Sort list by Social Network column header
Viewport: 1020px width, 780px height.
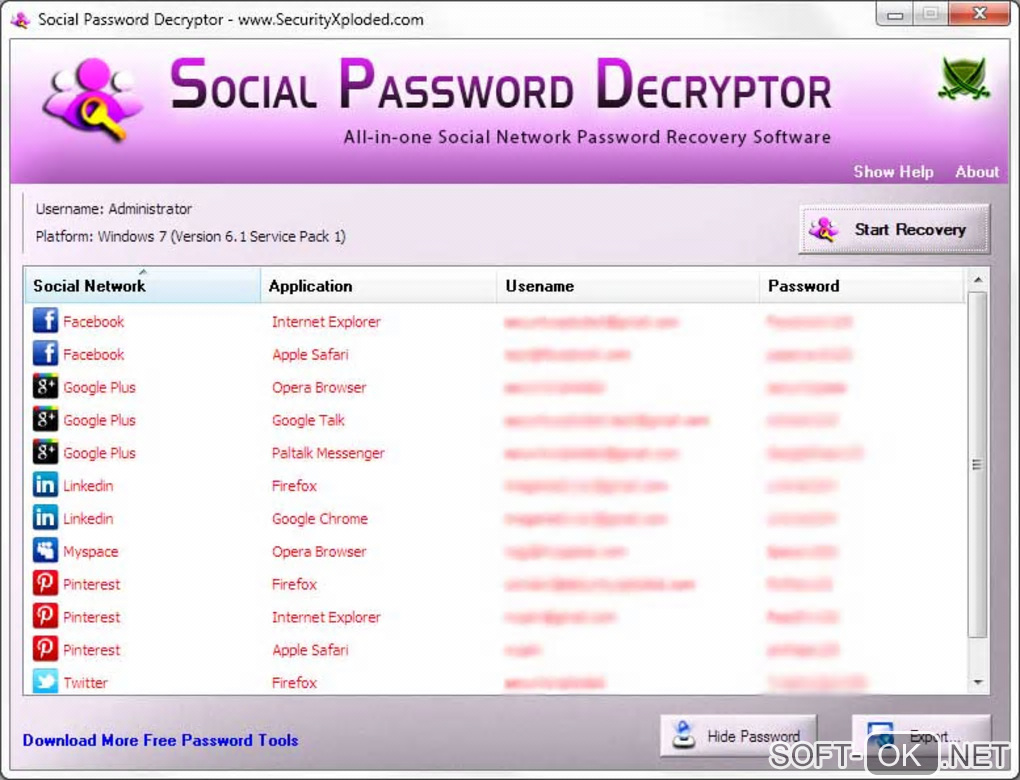[142, 286]
